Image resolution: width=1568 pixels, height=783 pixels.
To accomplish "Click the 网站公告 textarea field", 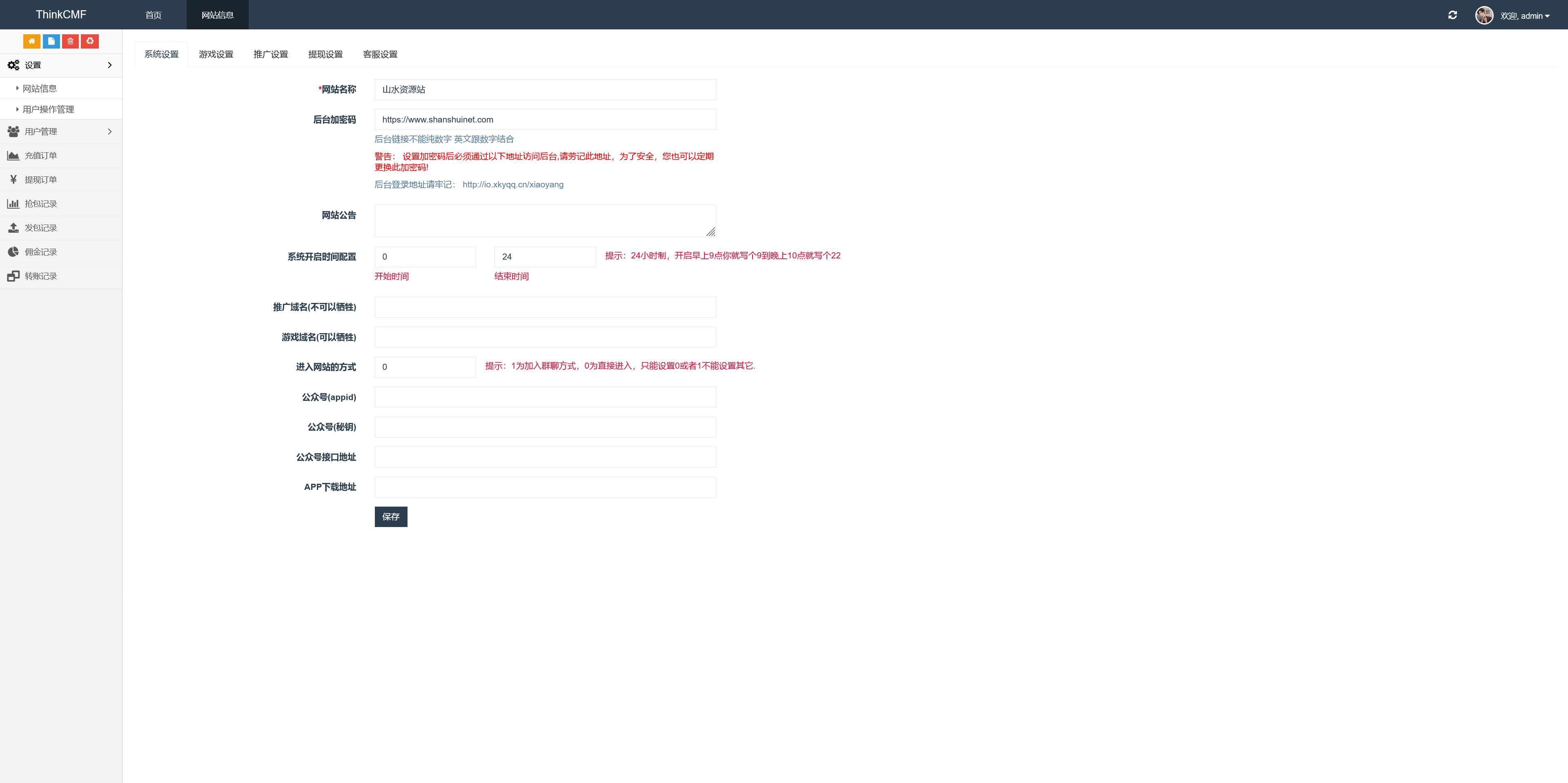I will (x=545, y=220).
